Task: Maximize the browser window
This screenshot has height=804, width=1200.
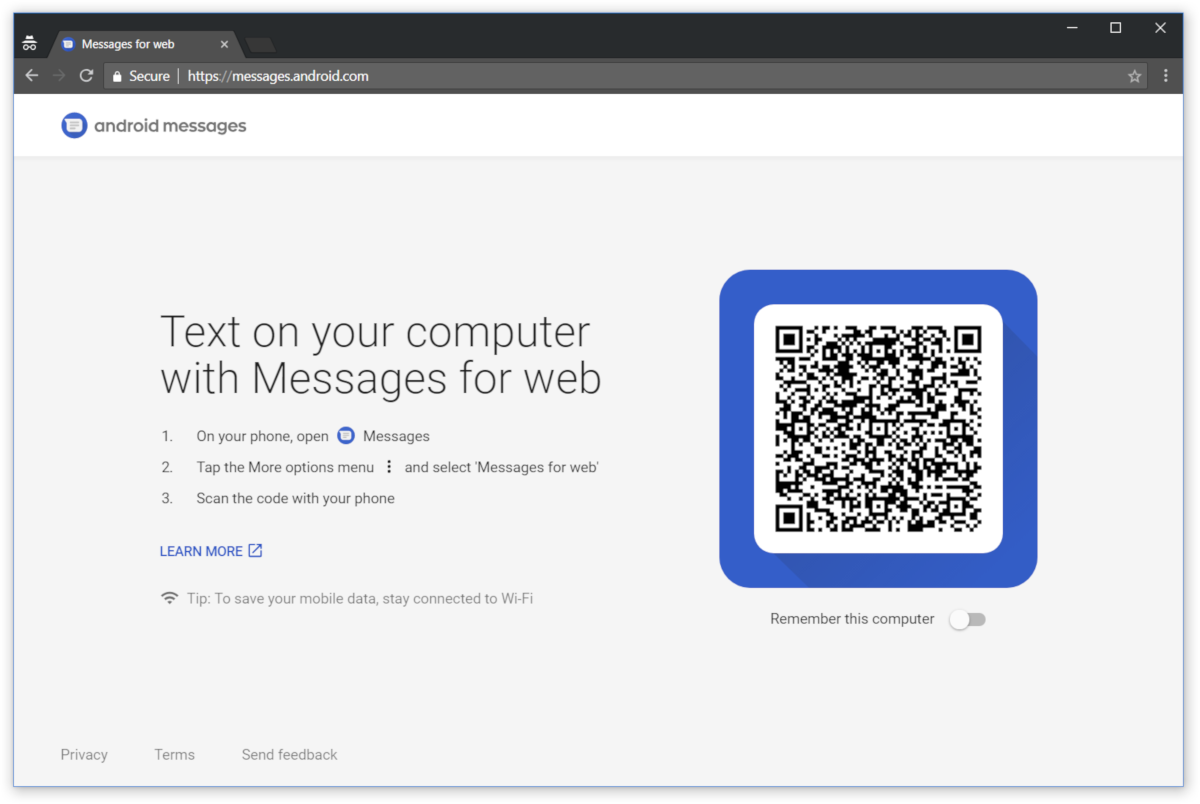Action: (1116, 28)
